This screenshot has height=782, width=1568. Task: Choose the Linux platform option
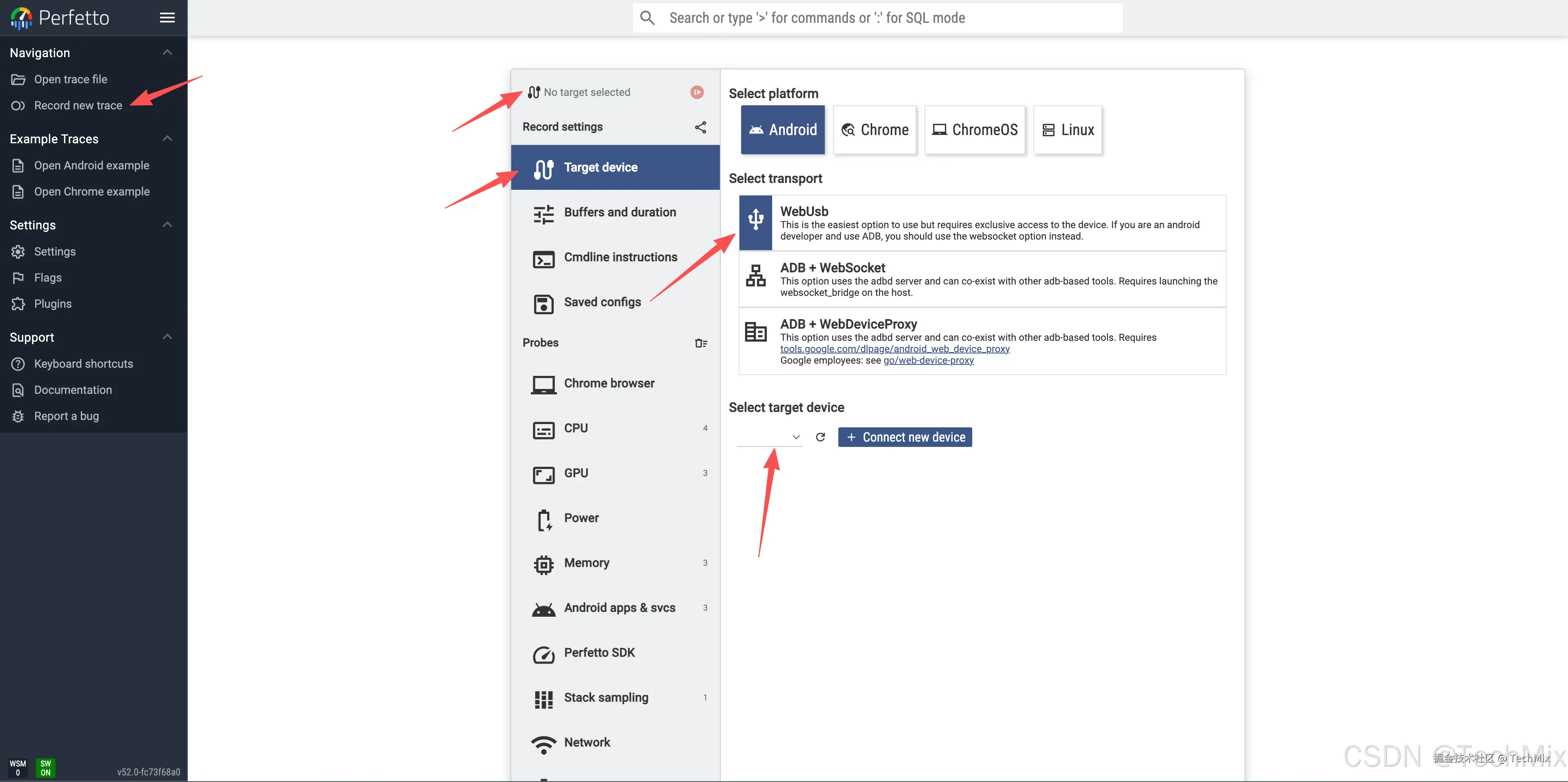point(1068,130)
